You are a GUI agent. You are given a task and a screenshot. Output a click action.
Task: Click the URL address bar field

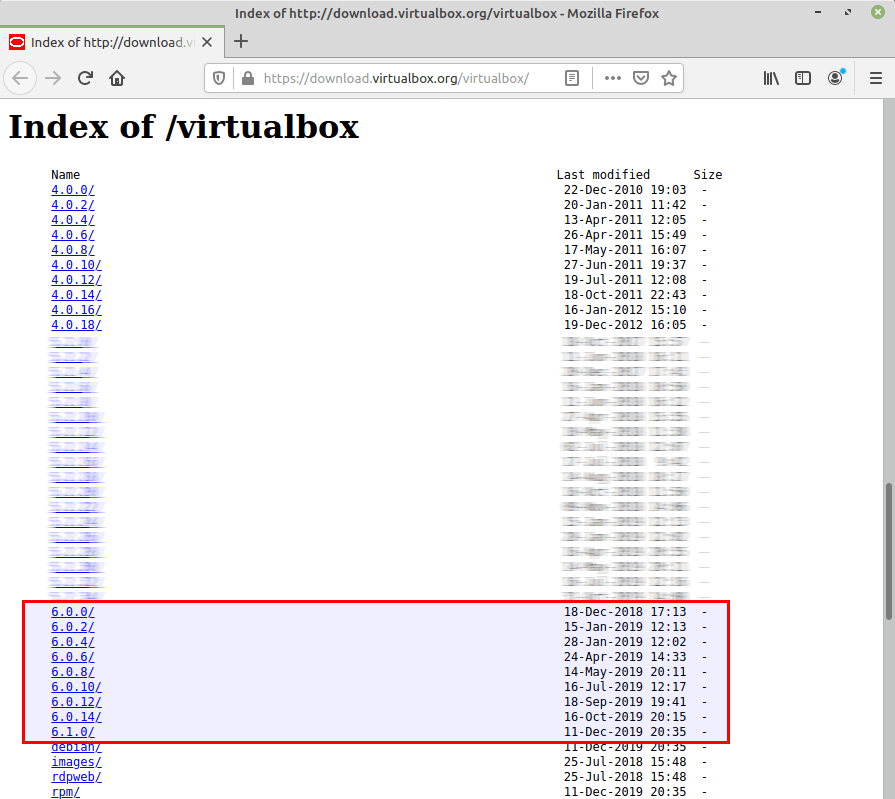pyautogui.click(x=400, y=78)
